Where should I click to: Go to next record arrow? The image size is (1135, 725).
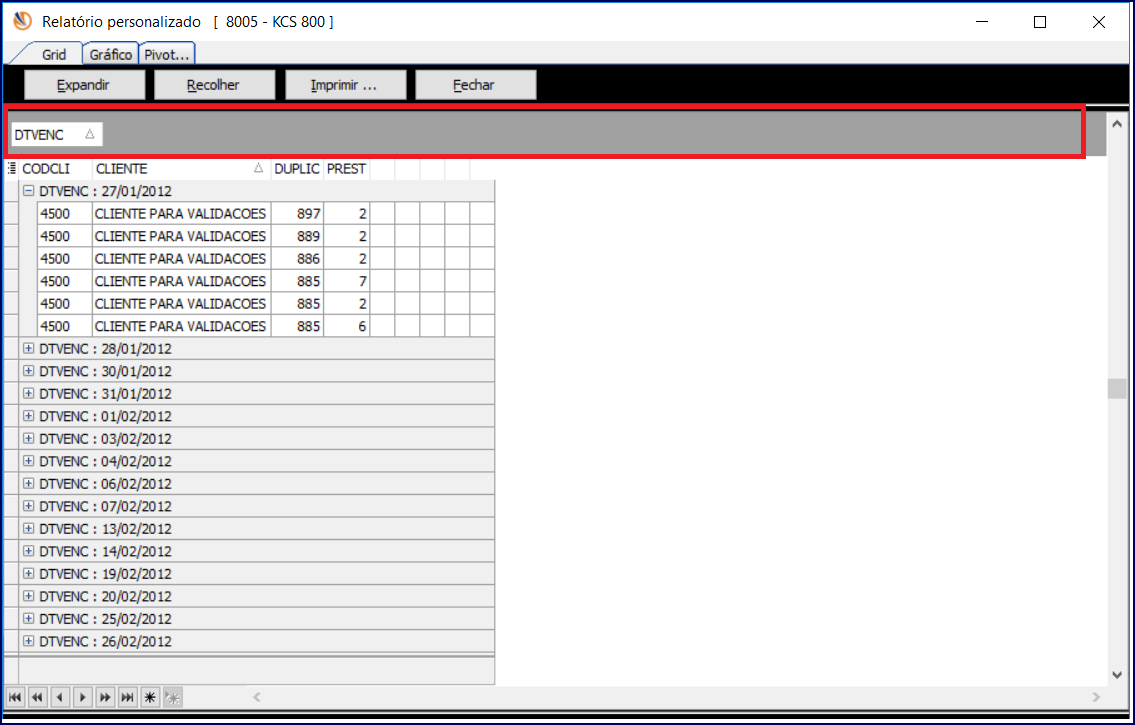click(x=83, y=698)
